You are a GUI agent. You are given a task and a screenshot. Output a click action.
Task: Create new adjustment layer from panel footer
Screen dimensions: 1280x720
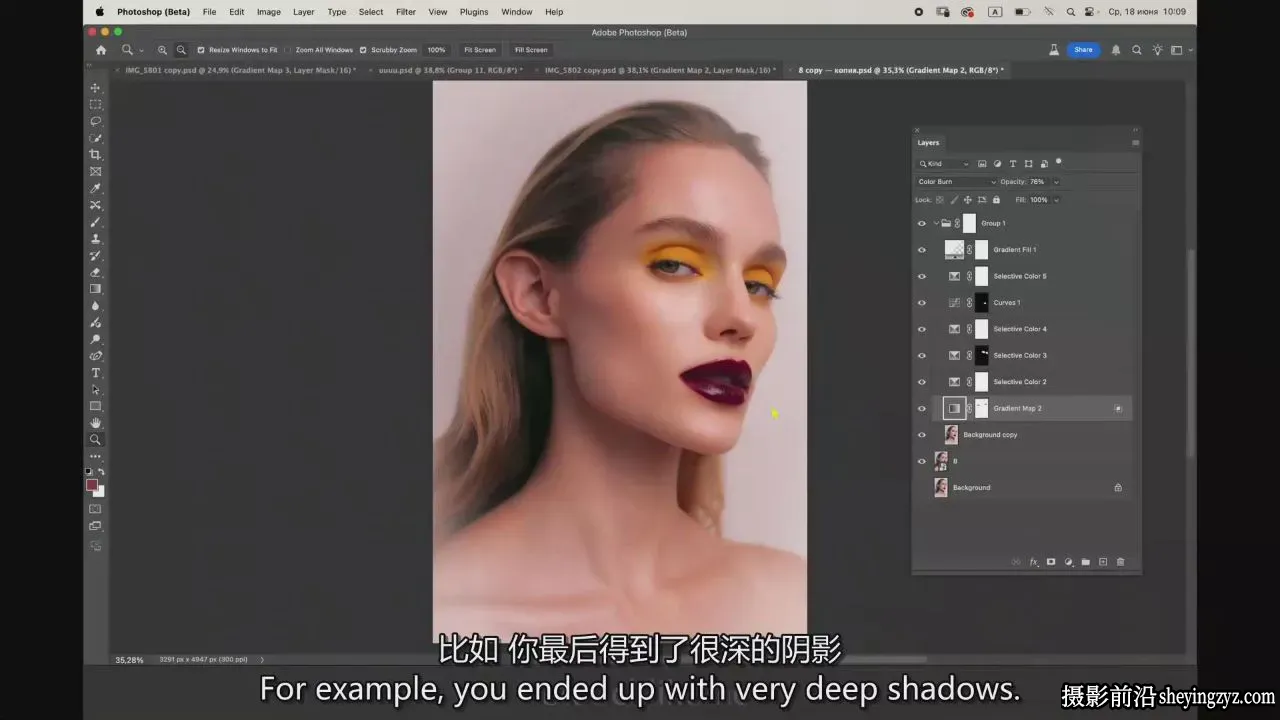pyautogui.click(x=1068, y=562)
